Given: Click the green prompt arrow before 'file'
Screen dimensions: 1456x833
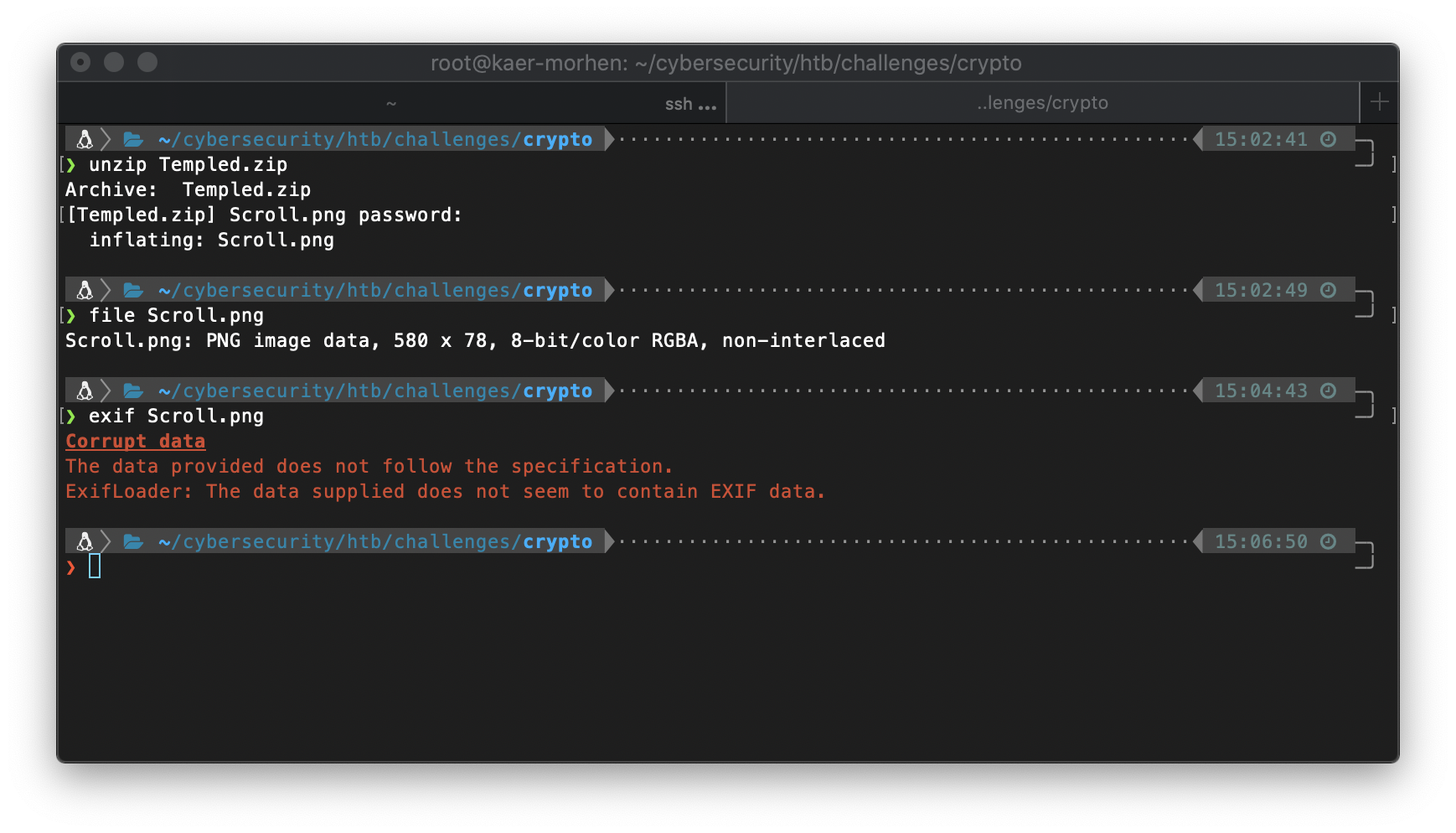Looking at the screenshot, I should (71, 315).
